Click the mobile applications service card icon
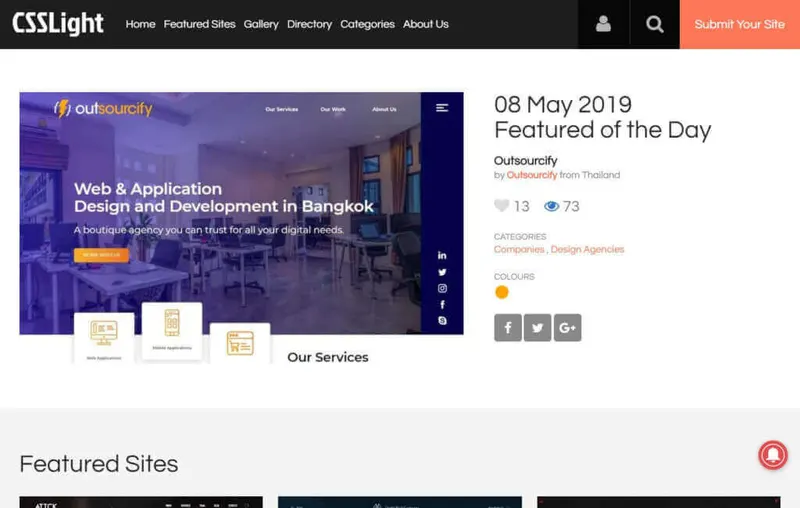800x508 pixels. coord(172,322)
